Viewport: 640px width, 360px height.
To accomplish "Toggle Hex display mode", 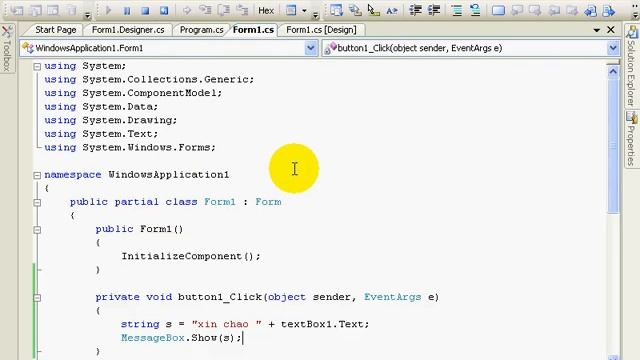I will [x=266, y=11].
